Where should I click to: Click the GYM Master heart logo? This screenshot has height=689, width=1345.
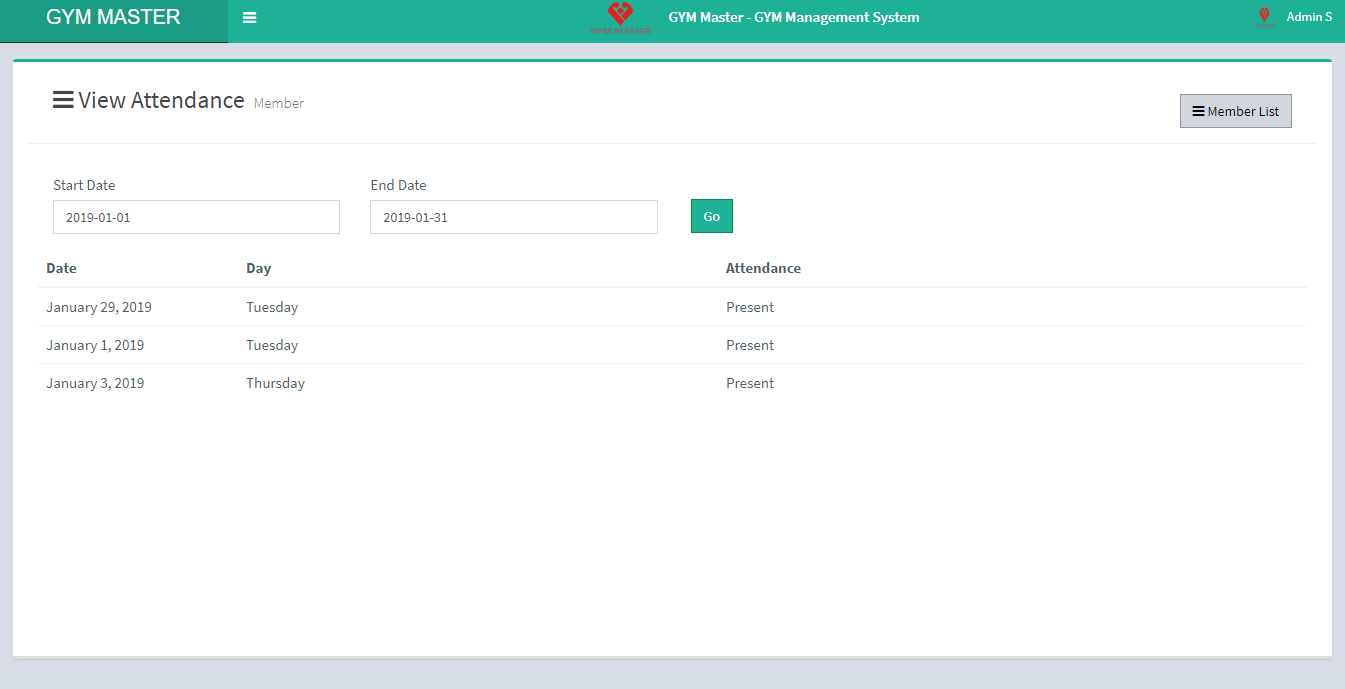pyautogui.click(x=620, y=17)
